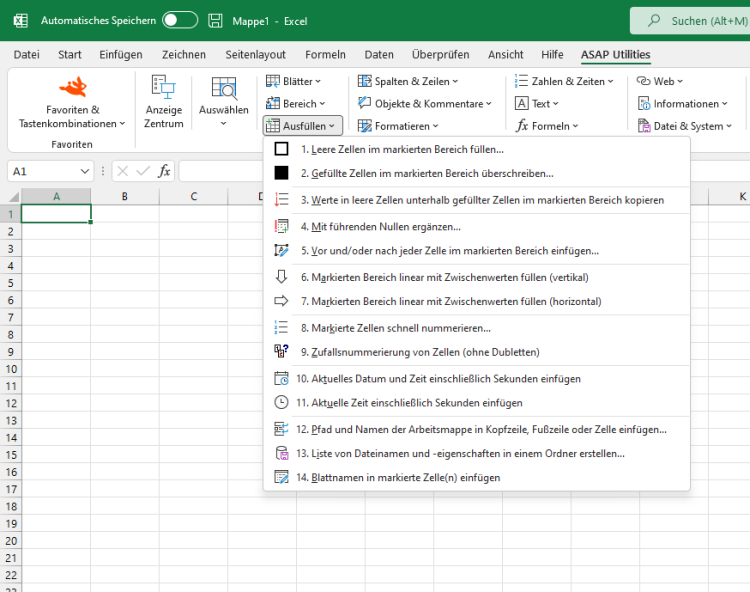
Task: Click the save disk icon
Action: pos(215,21)
